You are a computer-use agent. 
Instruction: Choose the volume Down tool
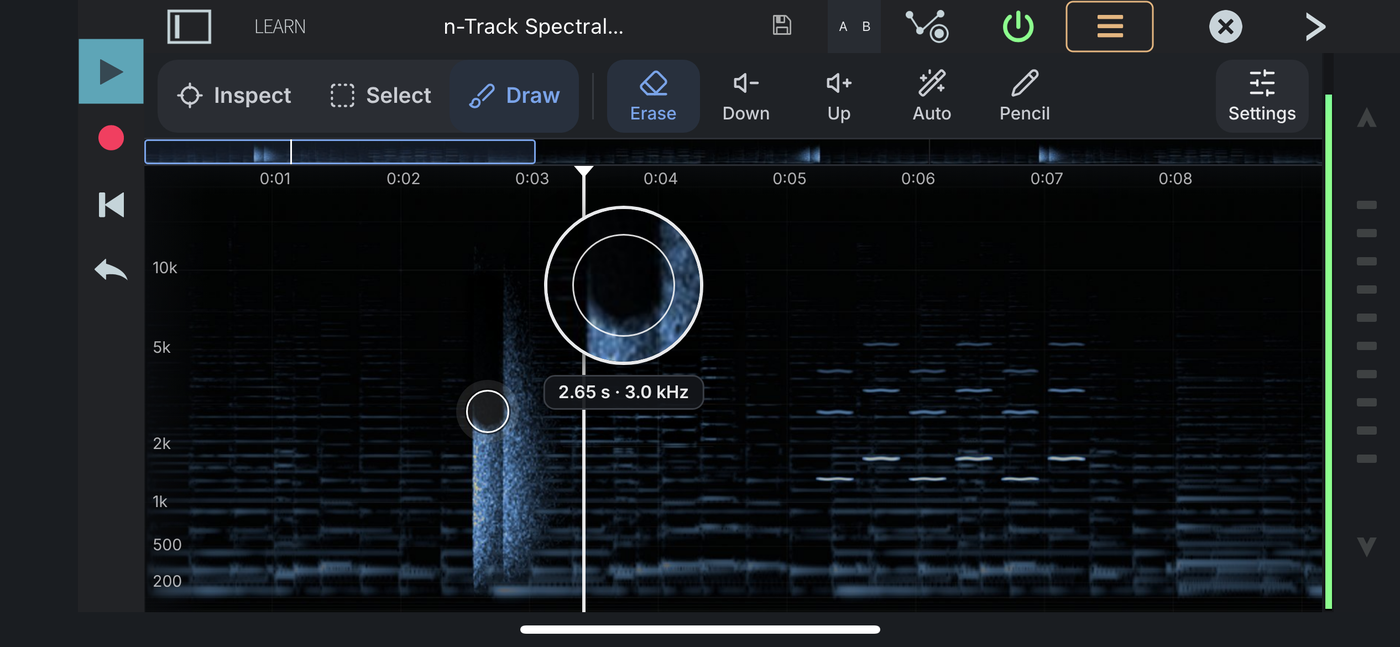[746, 96]
